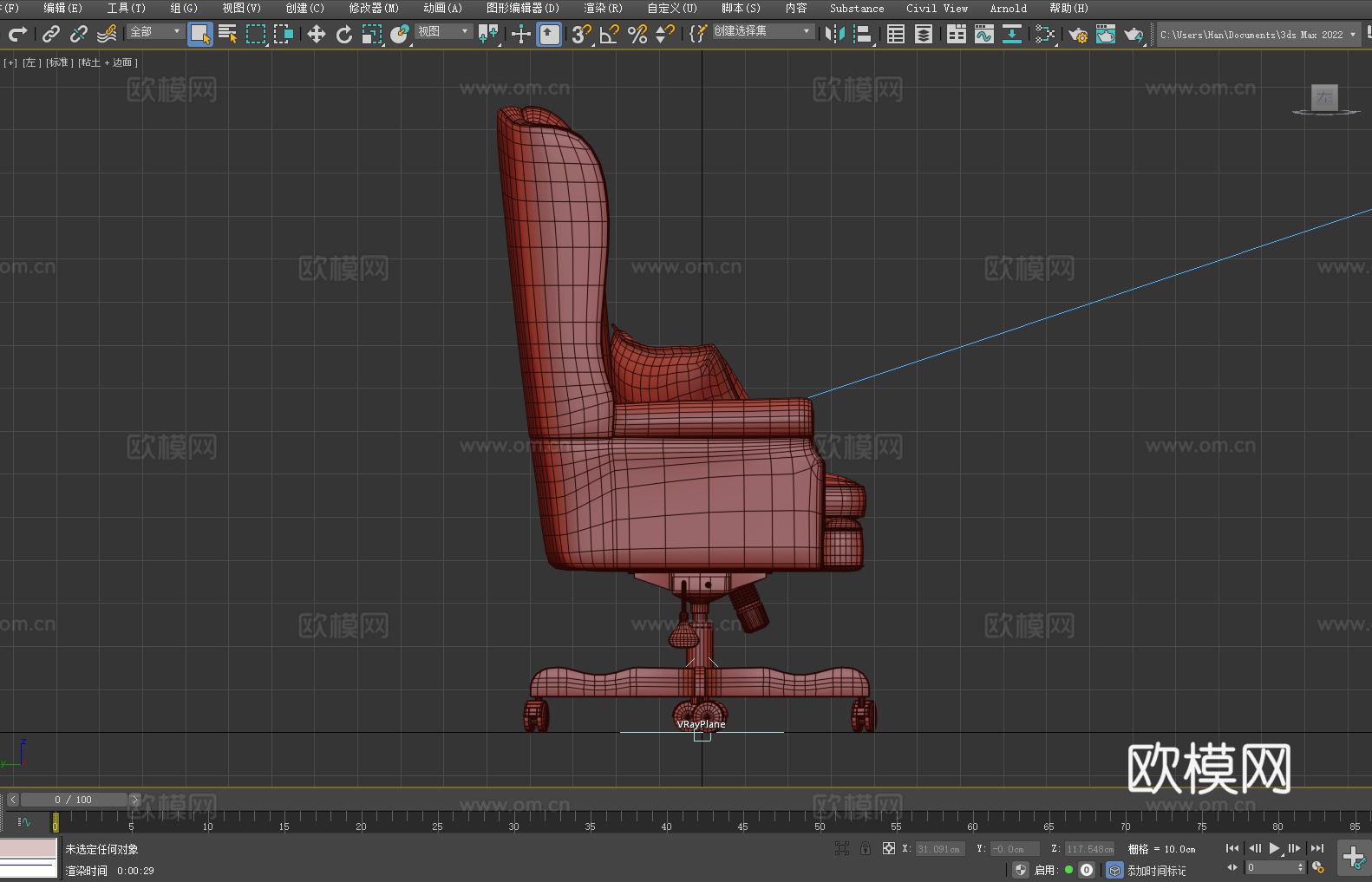Screen dimensions: 1372x882
Task: Go to the start frame
Action: (x=1232, y=848)
